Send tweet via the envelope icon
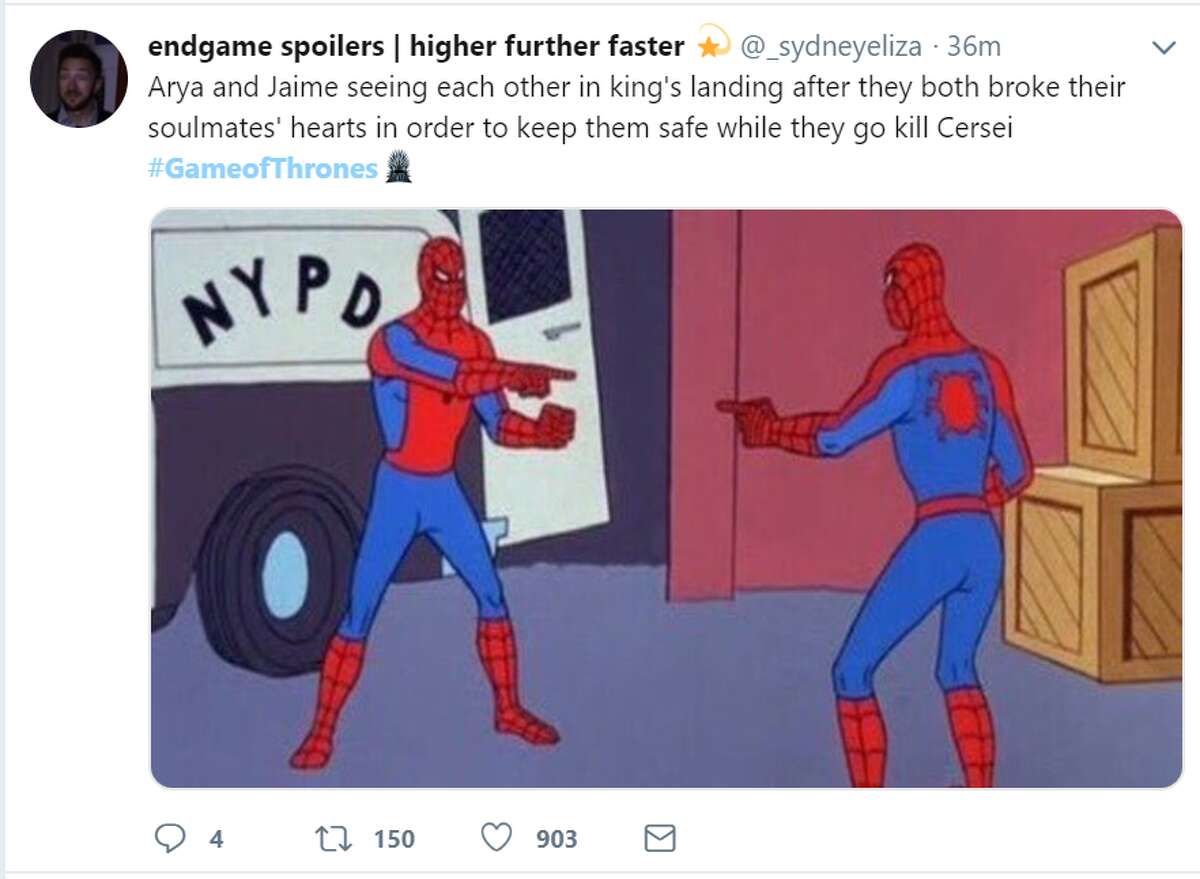Screen dimensions: 1200x879 pos(659,838)
